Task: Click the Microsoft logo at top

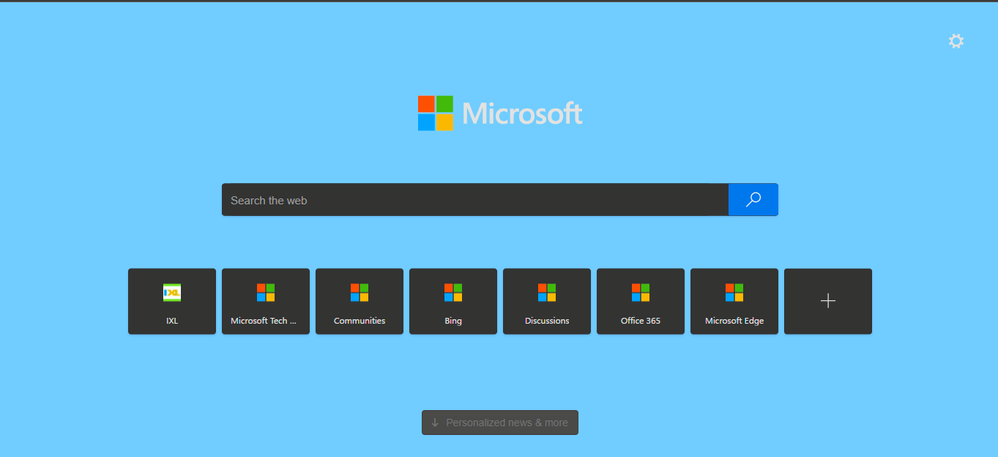Action: (x=500, y=113)
